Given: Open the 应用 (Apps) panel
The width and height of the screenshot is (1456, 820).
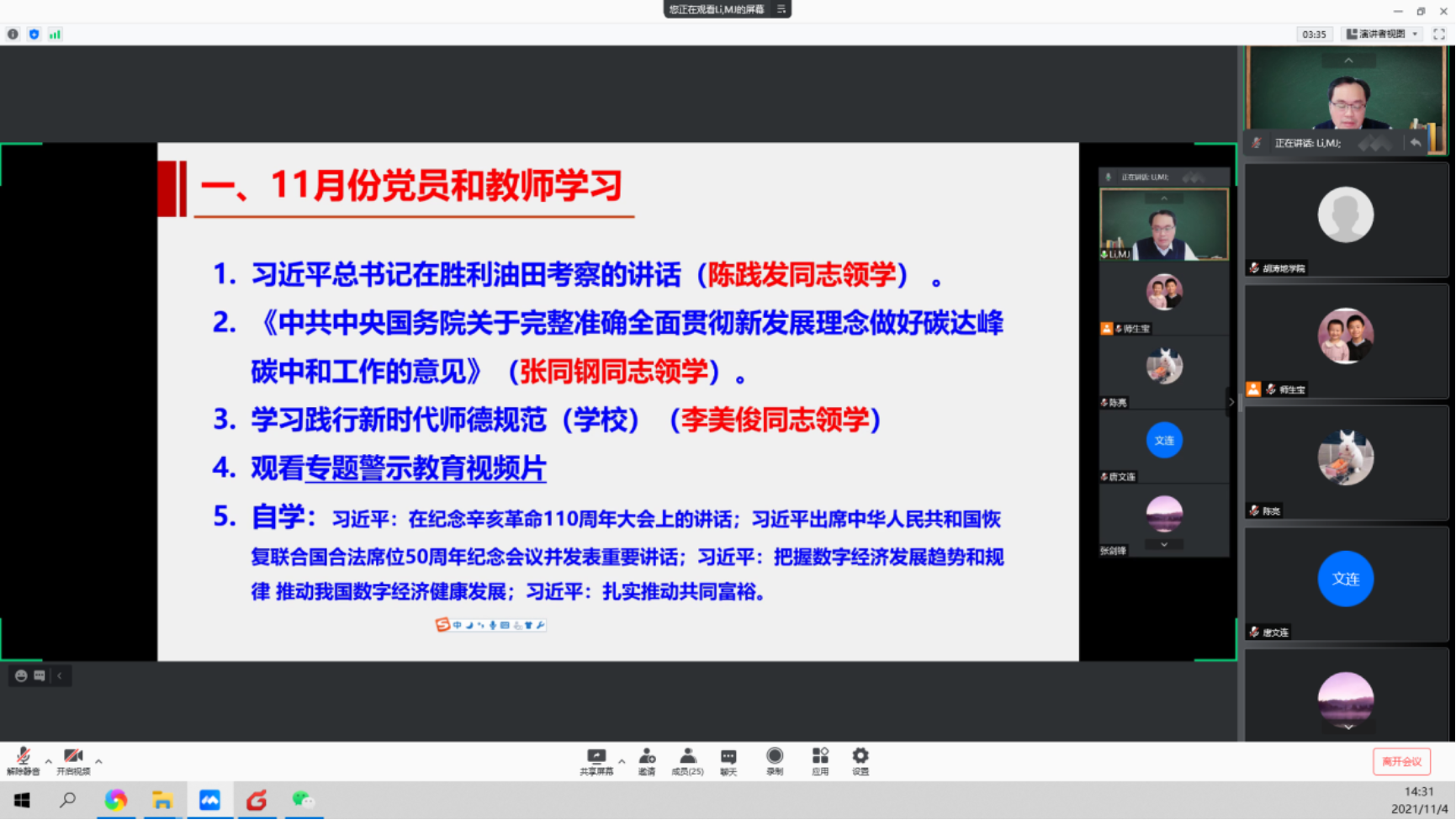Looking at the screenshot, I should (x=820, y=760).
